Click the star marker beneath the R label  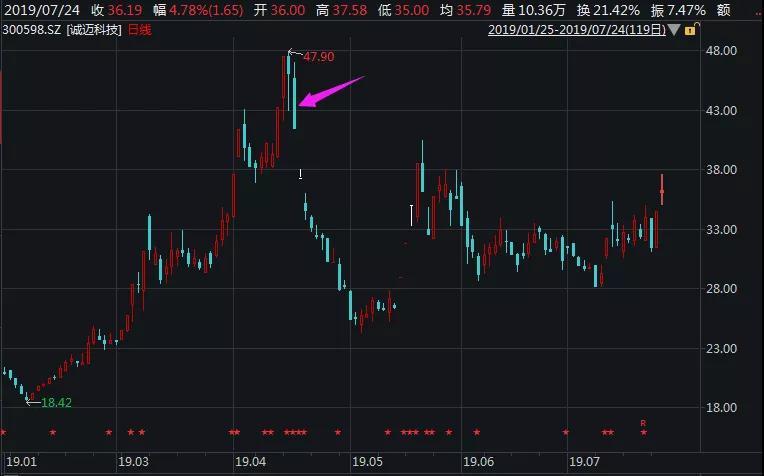[644, 432]
